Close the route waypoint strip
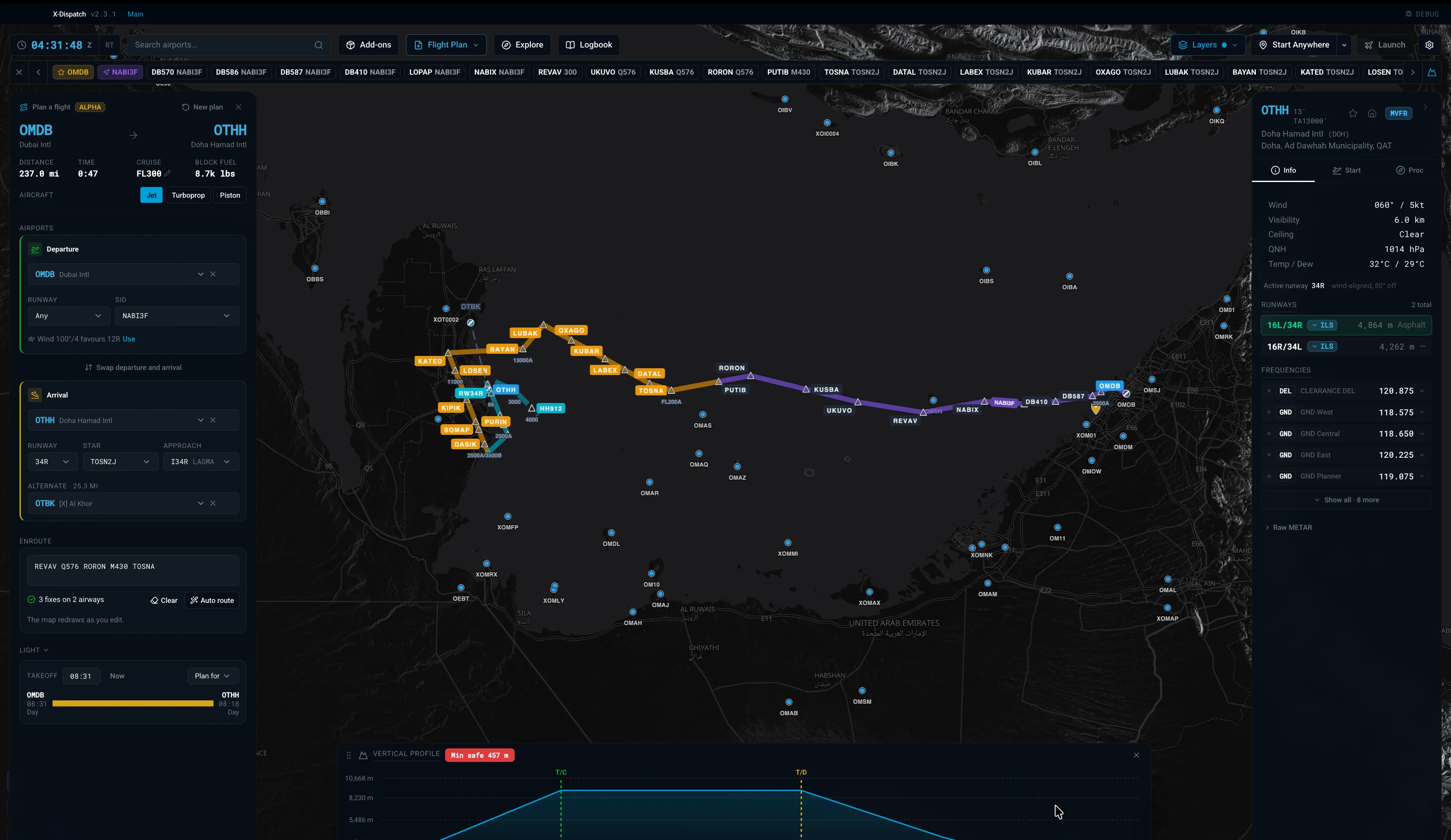The width and height of the screenshot is (1451, 840). [19, 72]
